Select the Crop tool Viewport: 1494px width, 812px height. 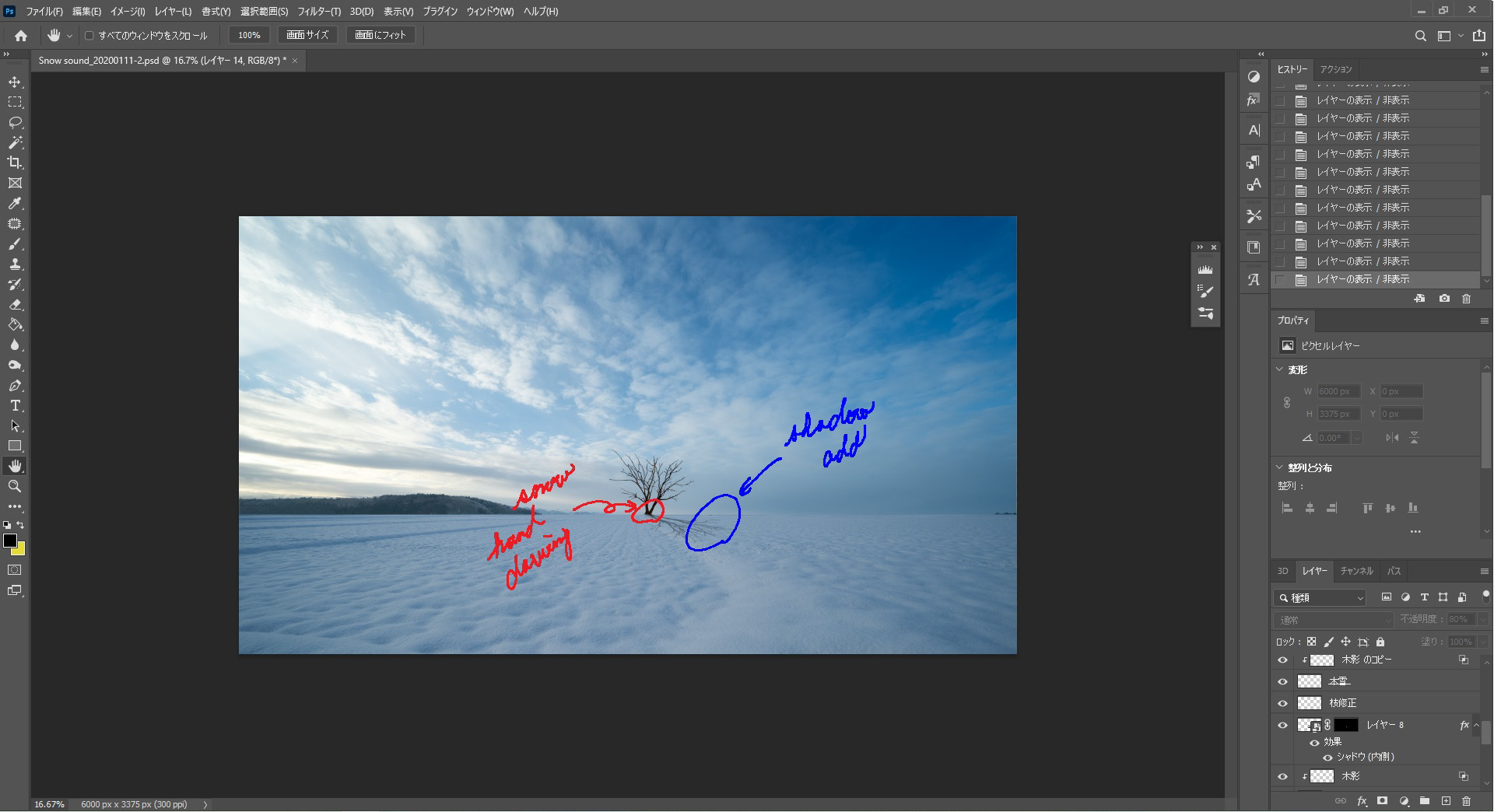pyautogui.click(x=15, y=163)
